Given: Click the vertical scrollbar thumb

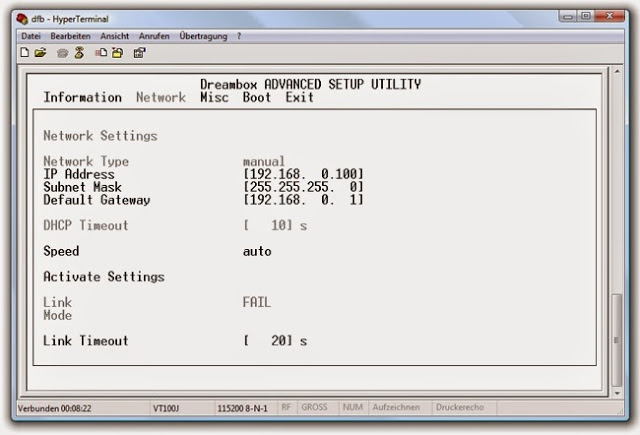Looking at the screenshot, I should (x=617, y=340).
